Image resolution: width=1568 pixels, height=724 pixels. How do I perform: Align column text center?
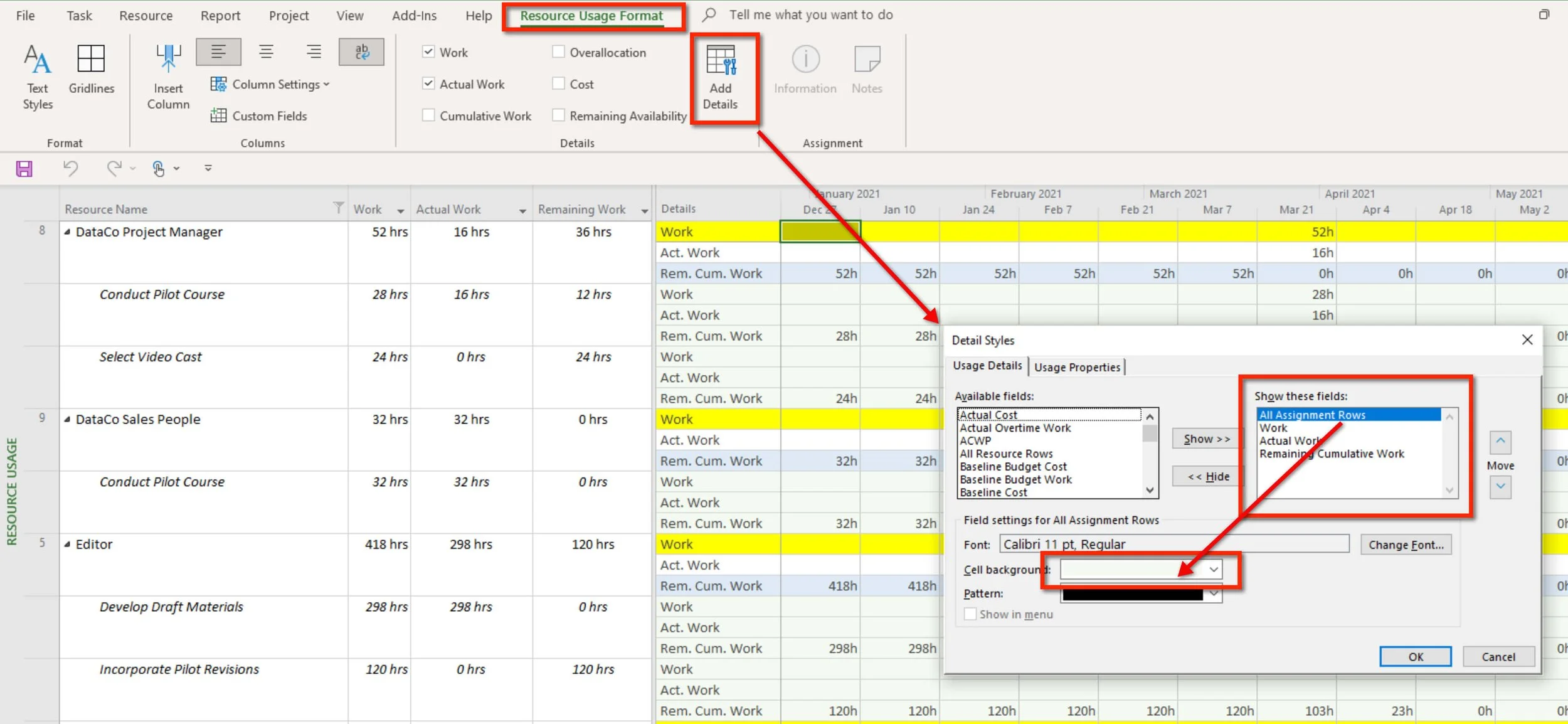coord(266,52)
